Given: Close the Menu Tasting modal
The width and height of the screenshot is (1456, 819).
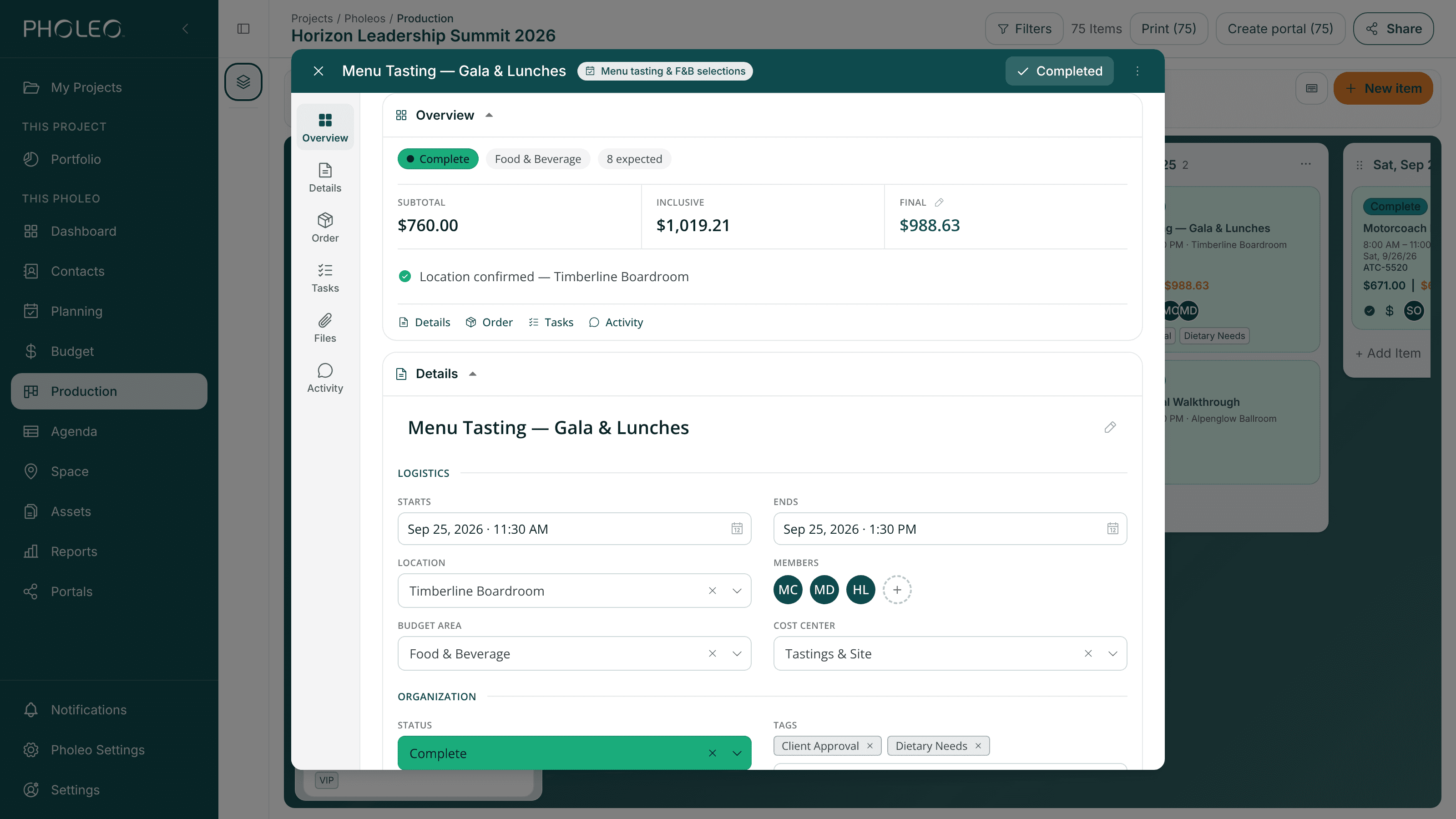Looking at the screenshot, I should [318, 71].
